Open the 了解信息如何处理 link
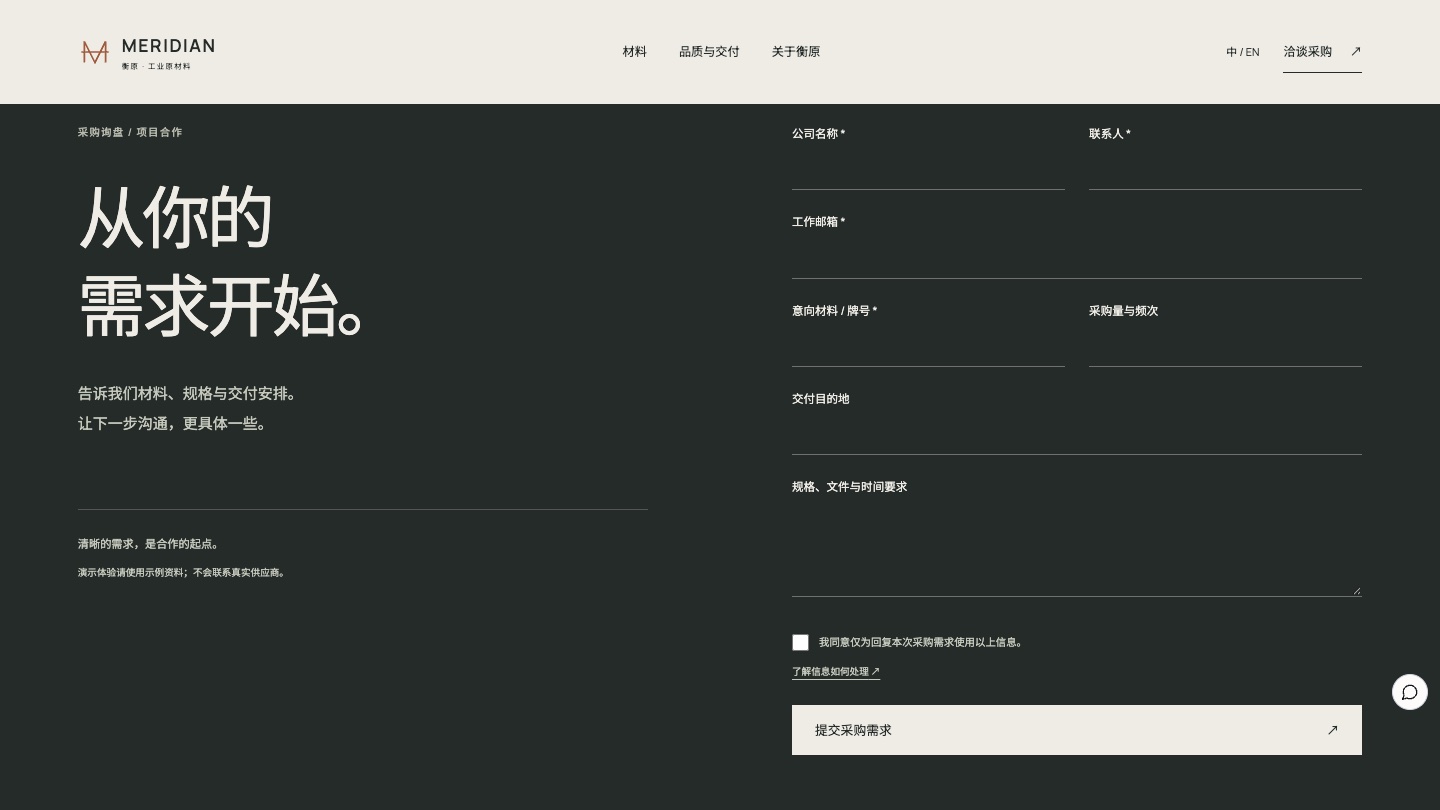 836,672
